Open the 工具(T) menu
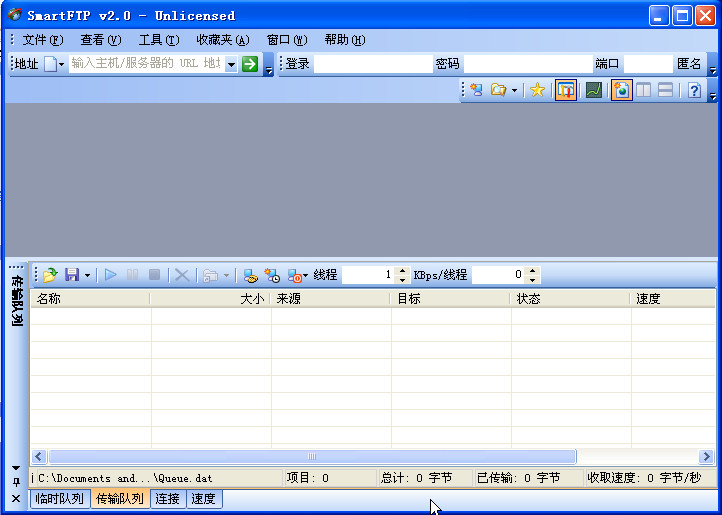 [x=159, y=40]
